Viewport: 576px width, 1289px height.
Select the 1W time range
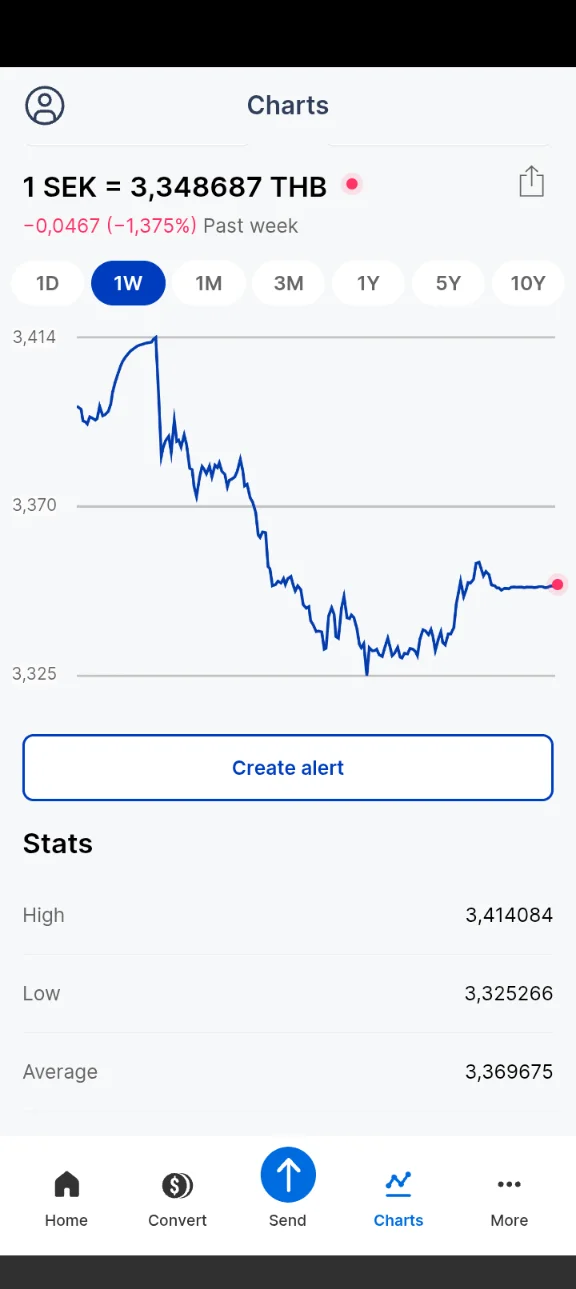128,283
